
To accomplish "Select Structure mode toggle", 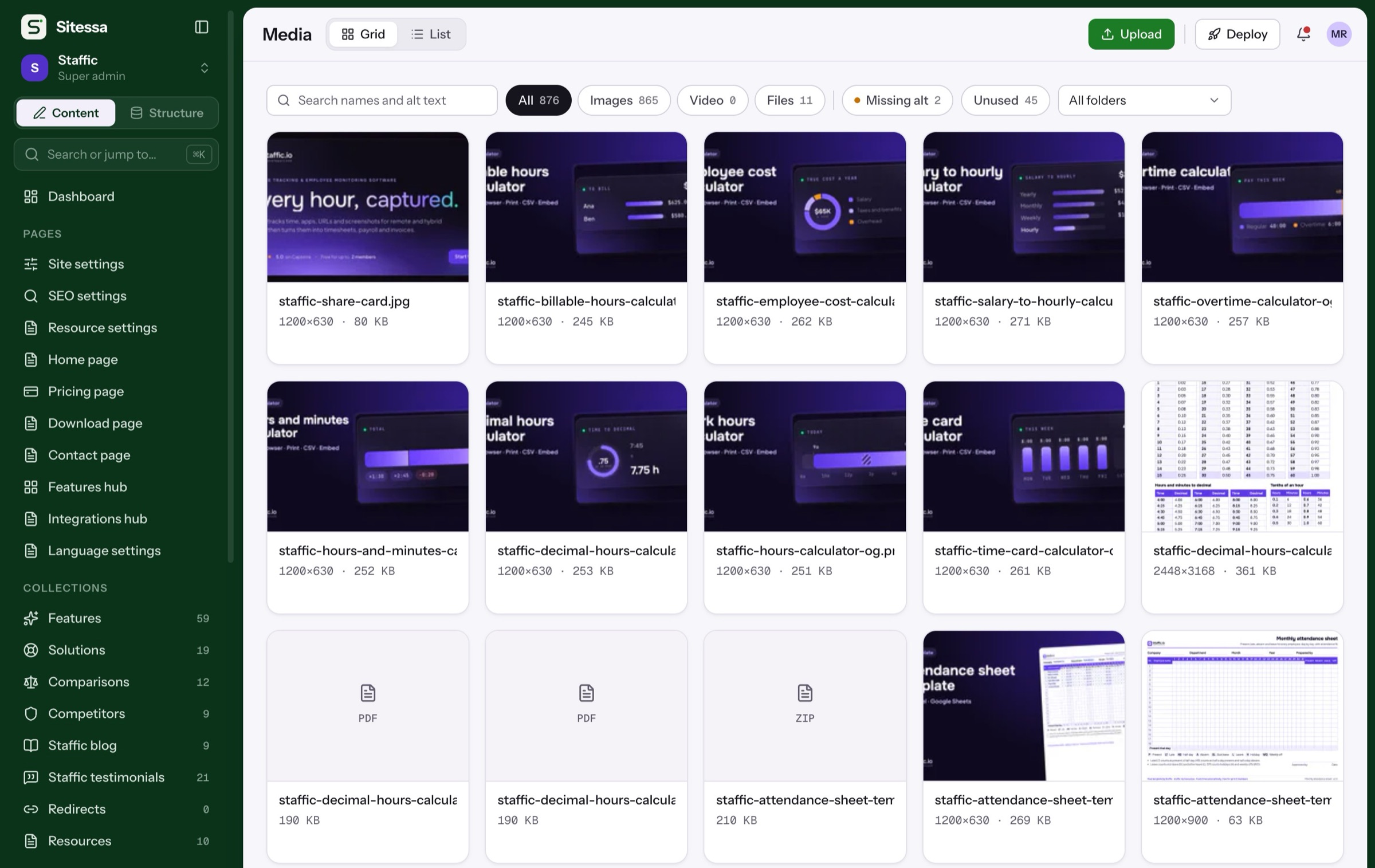I will (x=167, y=113).
